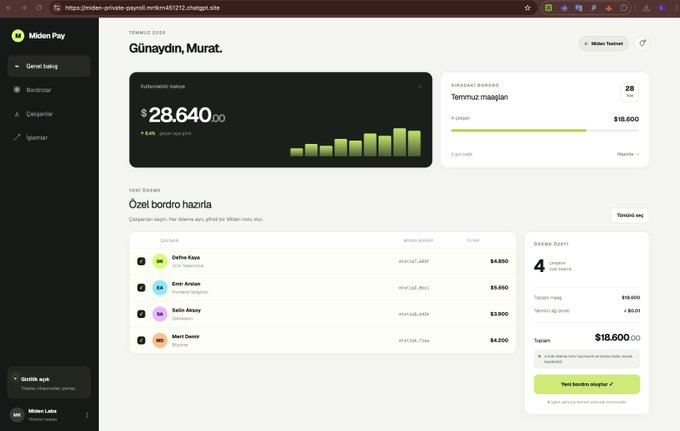The width and height of the screenshot is (680, 431).
Task: Click Emir Arslan's Miden address
Action: [414, 287]
